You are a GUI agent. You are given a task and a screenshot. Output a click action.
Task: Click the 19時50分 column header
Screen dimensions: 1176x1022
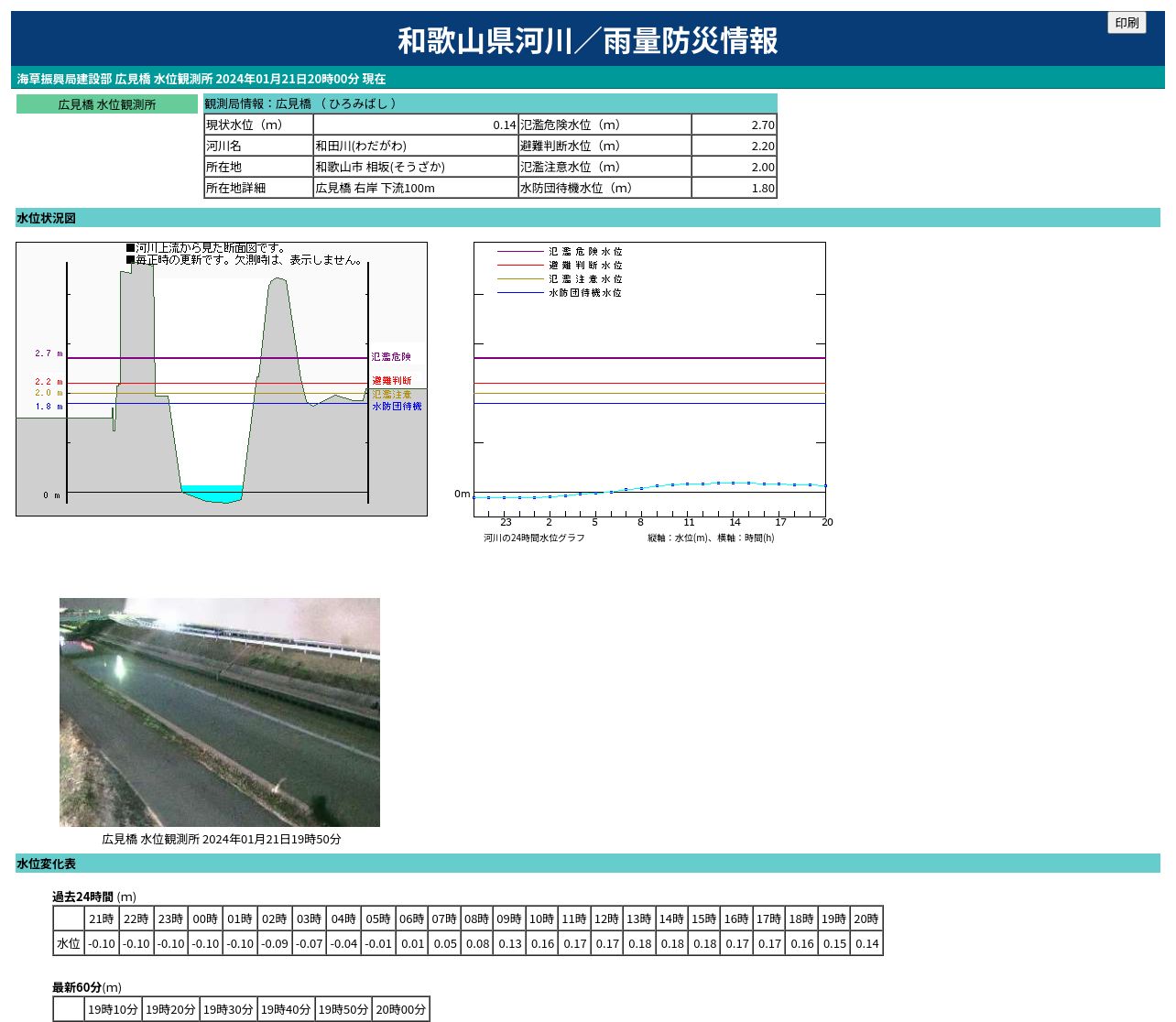click(343, 1009)
